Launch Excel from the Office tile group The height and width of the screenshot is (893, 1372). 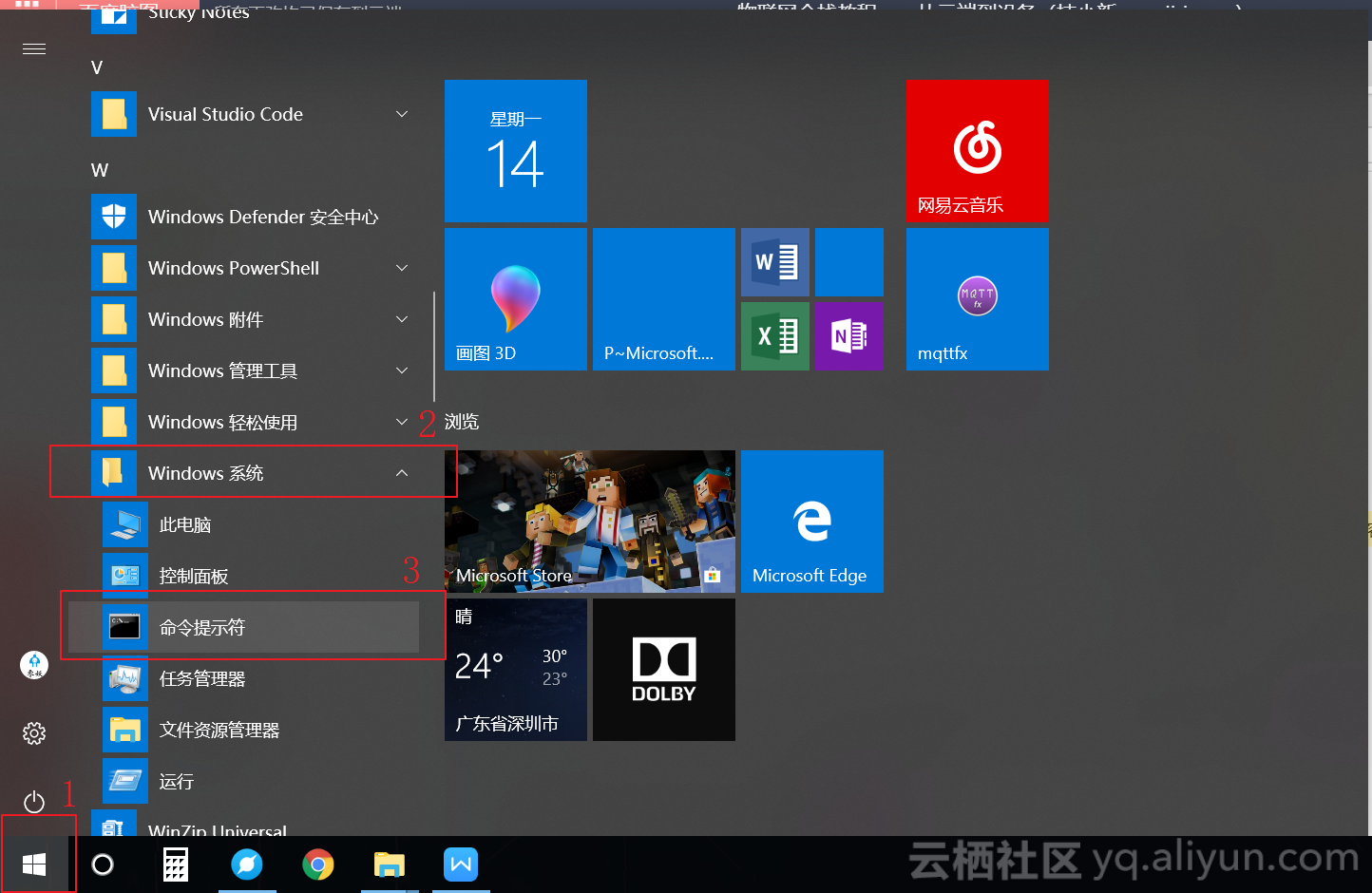(x=774, y=335)
